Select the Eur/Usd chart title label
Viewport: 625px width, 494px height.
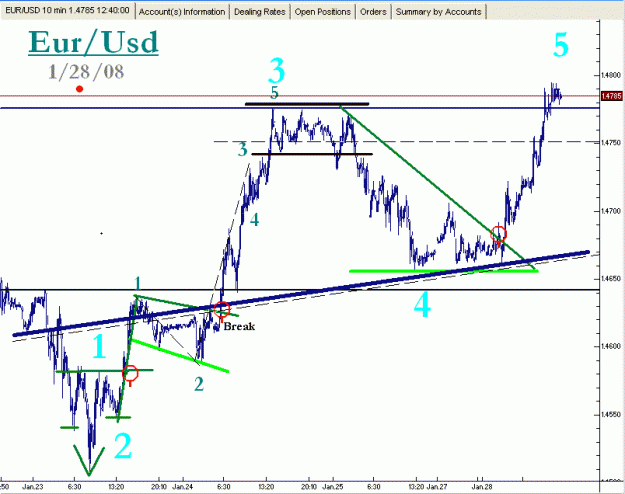click(x=94, y=42)
